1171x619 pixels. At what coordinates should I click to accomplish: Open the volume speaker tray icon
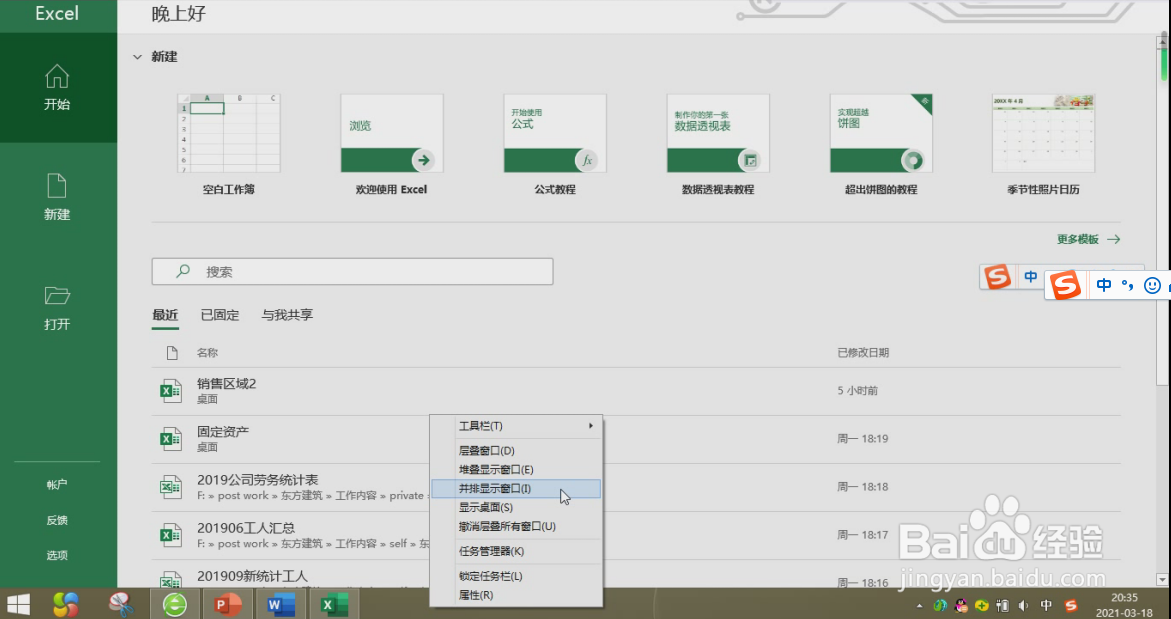pos(1024,606)
